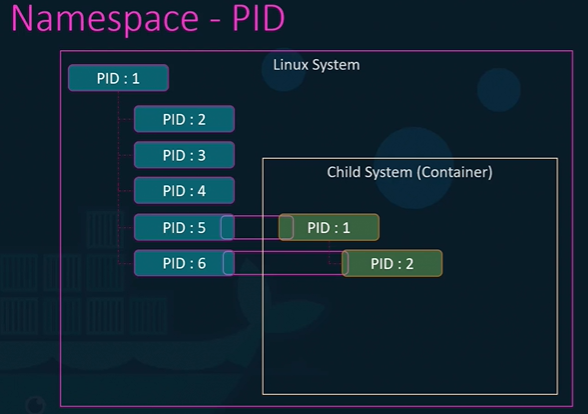Click the small outlined end of PID : 5
The height and width of the screenshot is (414, 588).
click(x=227, y=227)
